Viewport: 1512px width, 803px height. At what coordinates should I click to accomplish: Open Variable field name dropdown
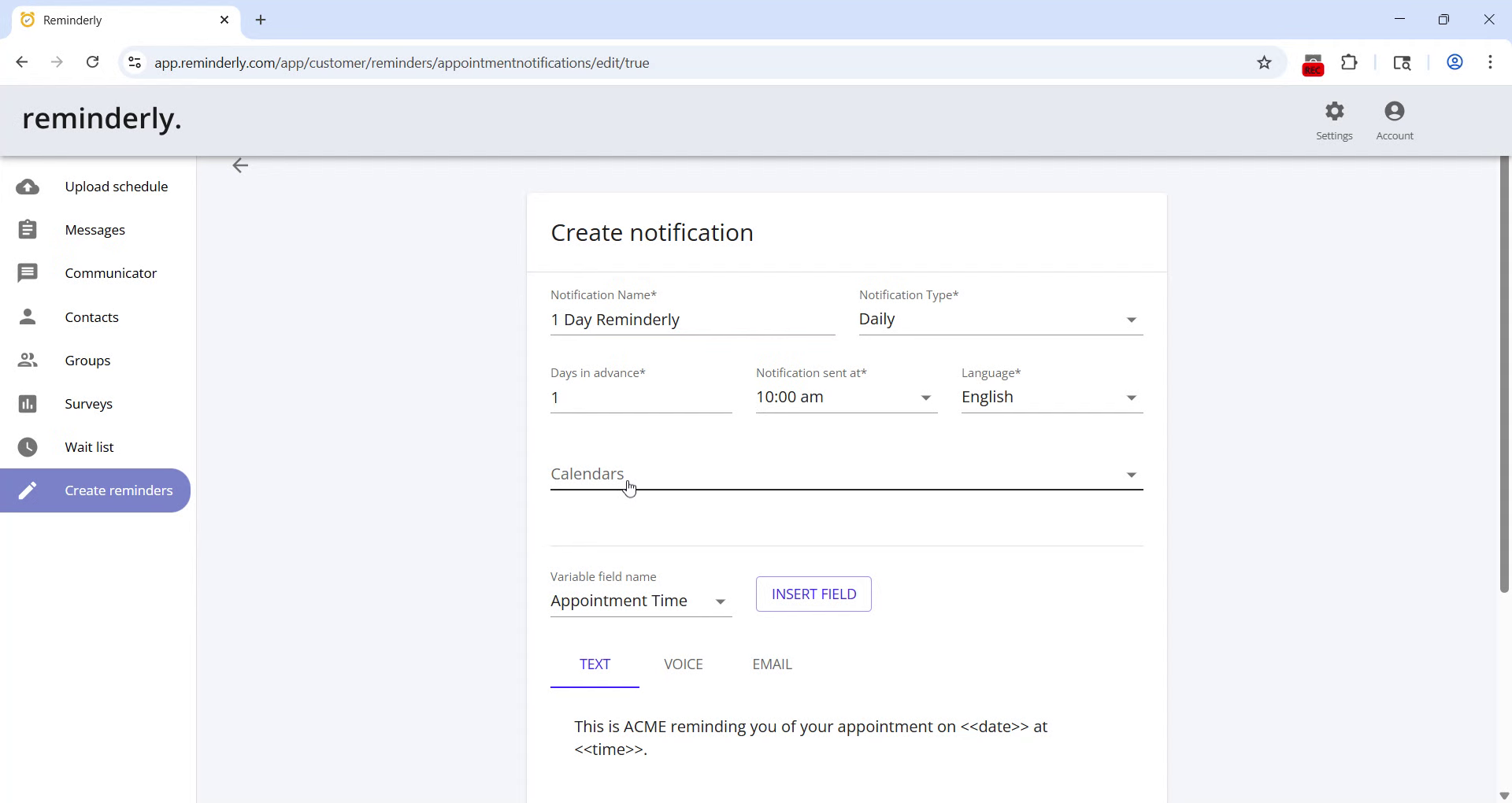640,601
